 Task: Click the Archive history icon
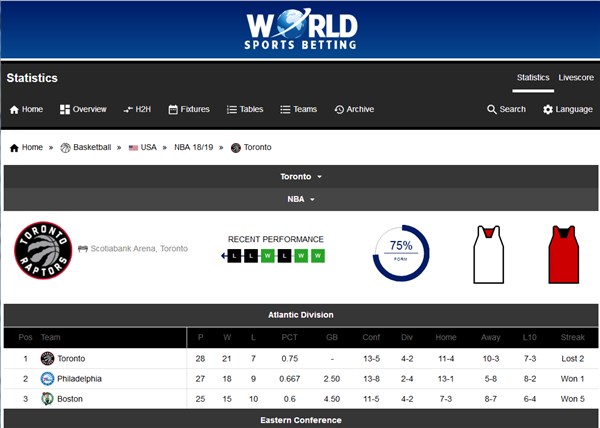click(339, 109)
